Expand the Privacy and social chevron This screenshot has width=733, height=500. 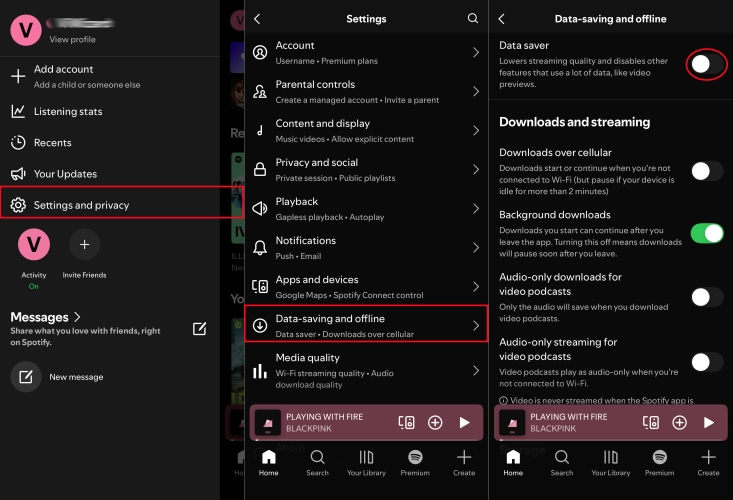click(x=476, y=169)
